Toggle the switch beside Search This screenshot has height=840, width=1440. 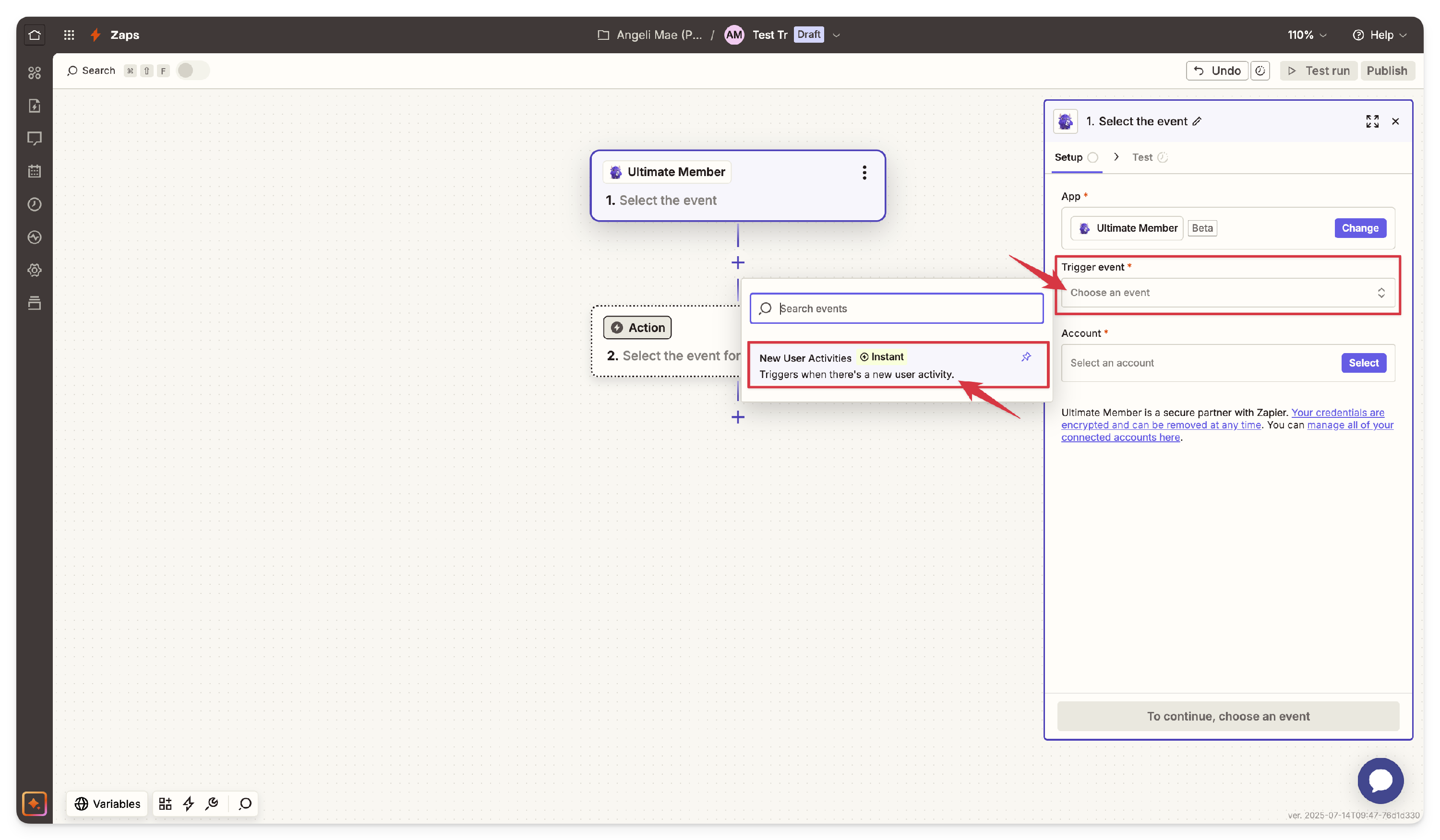[x=192, y=71]
